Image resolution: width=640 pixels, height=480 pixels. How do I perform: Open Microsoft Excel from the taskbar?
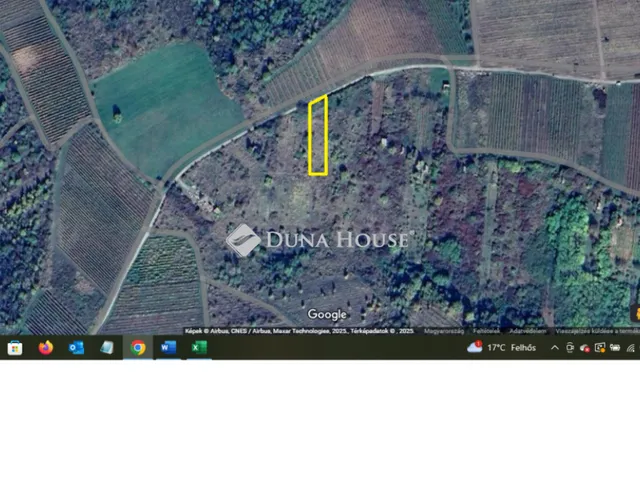click(198, 348)
